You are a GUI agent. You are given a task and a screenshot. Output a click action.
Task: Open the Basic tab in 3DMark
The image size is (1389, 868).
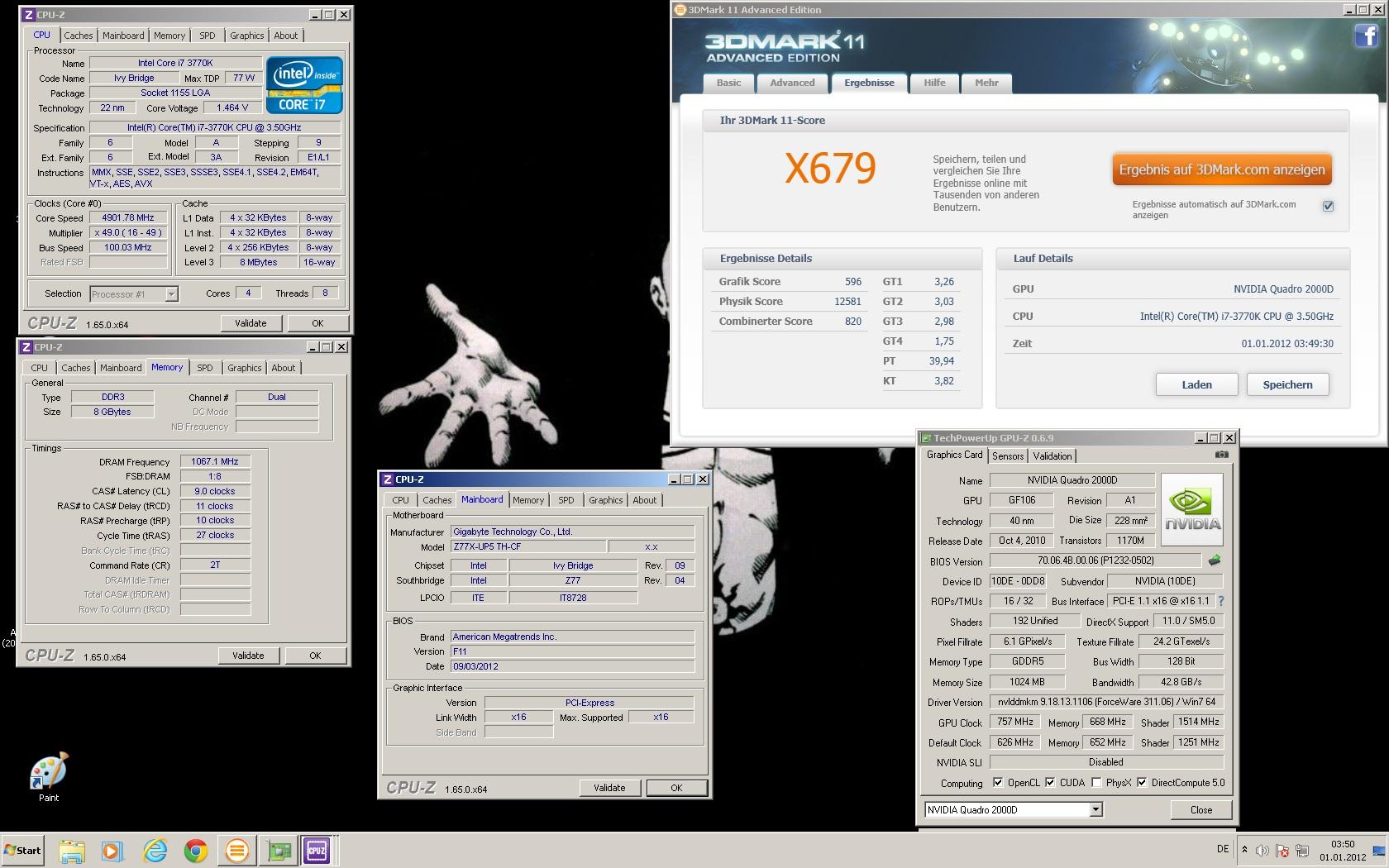point(728,83)
